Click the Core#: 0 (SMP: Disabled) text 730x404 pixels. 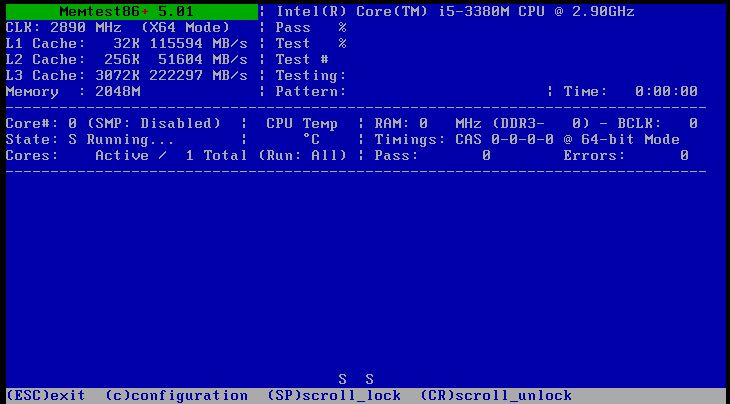coord(113,123)
